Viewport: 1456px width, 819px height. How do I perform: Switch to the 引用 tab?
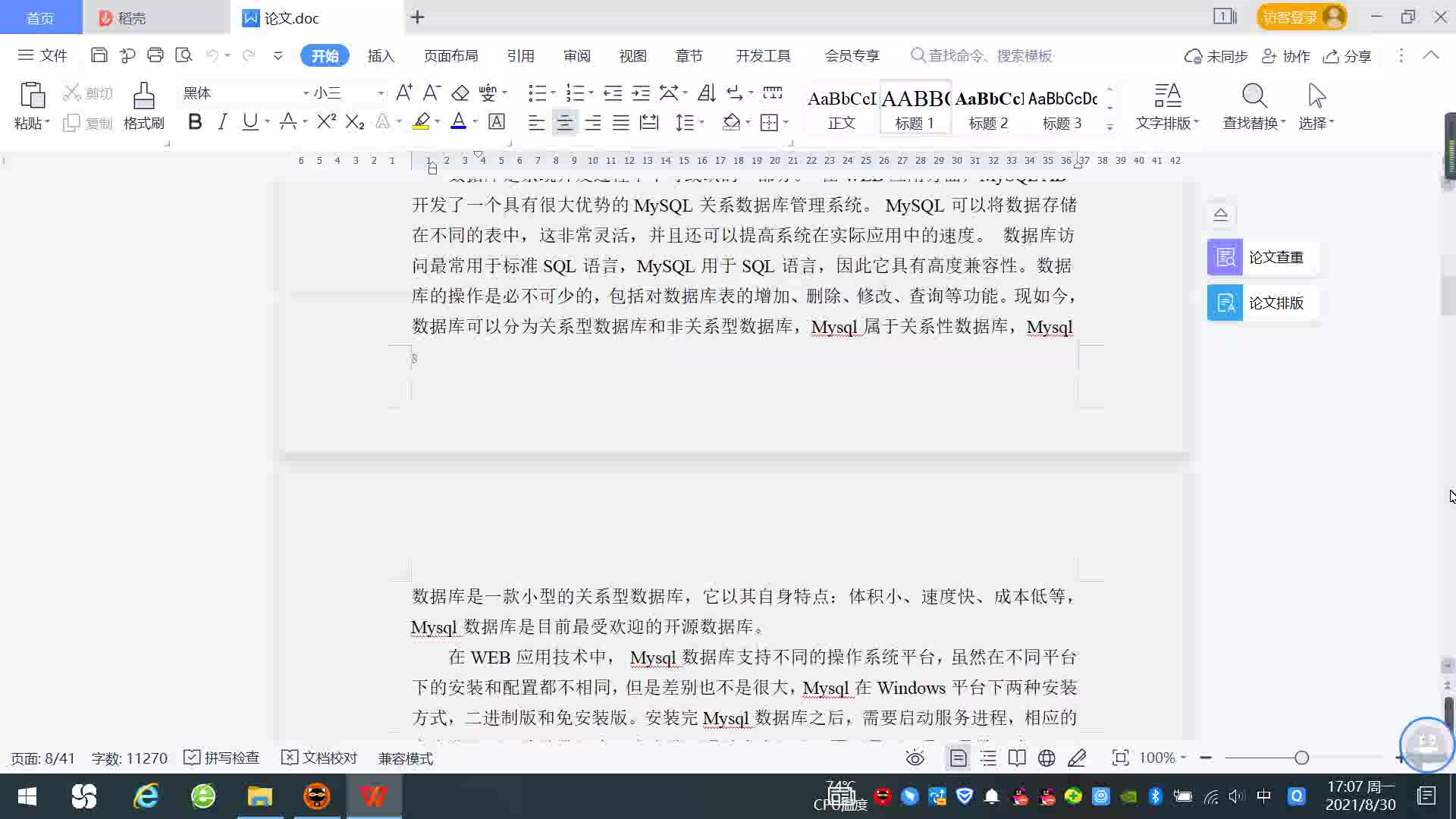point(520,55)
